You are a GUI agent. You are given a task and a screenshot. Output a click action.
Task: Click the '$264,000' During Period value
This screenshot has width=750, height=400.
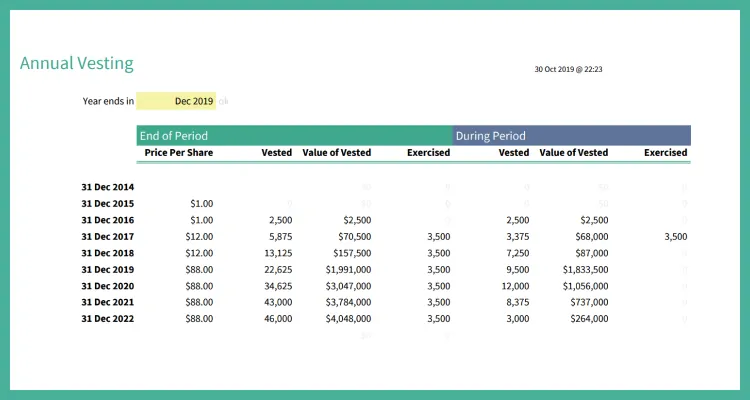pos(589,319)
